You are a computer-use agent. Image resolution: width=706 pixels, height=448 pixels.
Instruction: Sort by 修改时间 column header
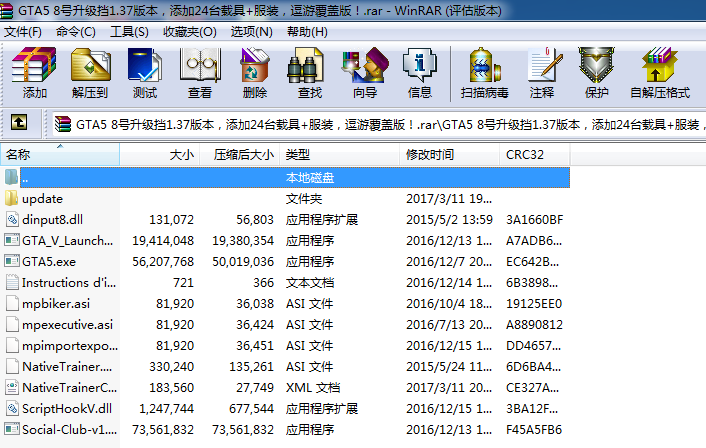[449, 154]
